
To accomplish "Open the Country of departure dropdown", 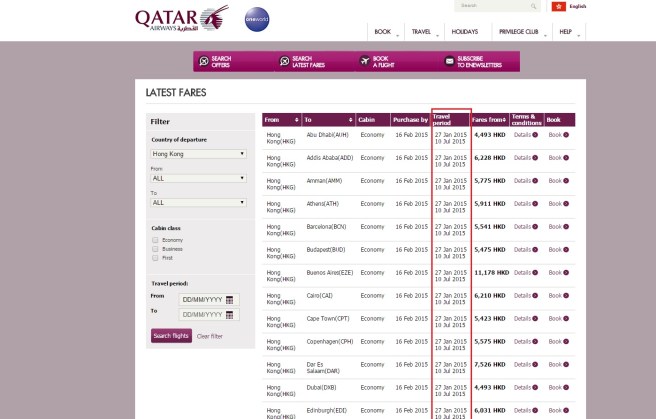I will (198, 154).
